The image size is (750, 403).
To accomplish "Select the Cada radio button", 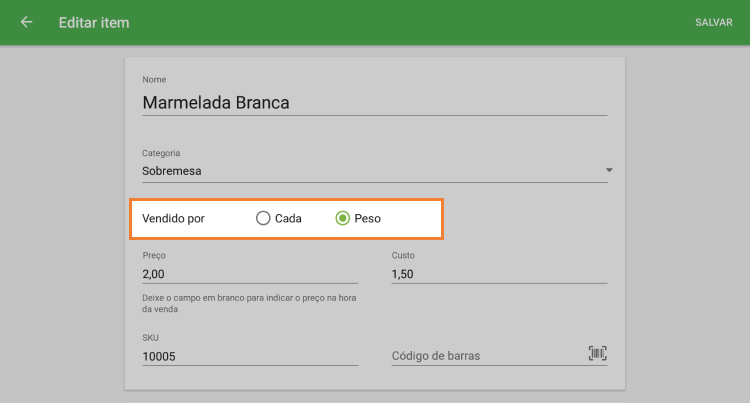I will click(x=263, y=218).
